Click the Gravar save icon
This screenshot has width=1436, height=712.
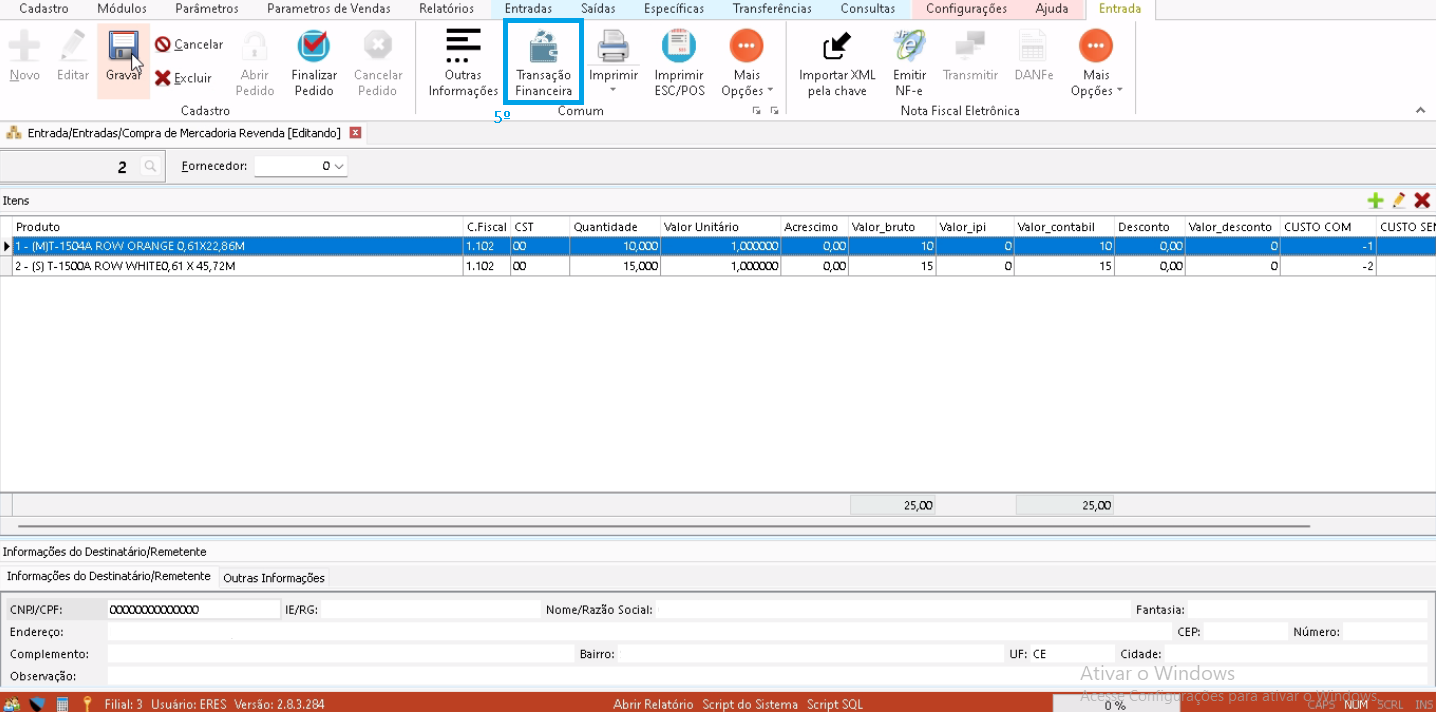coord(124,47)
